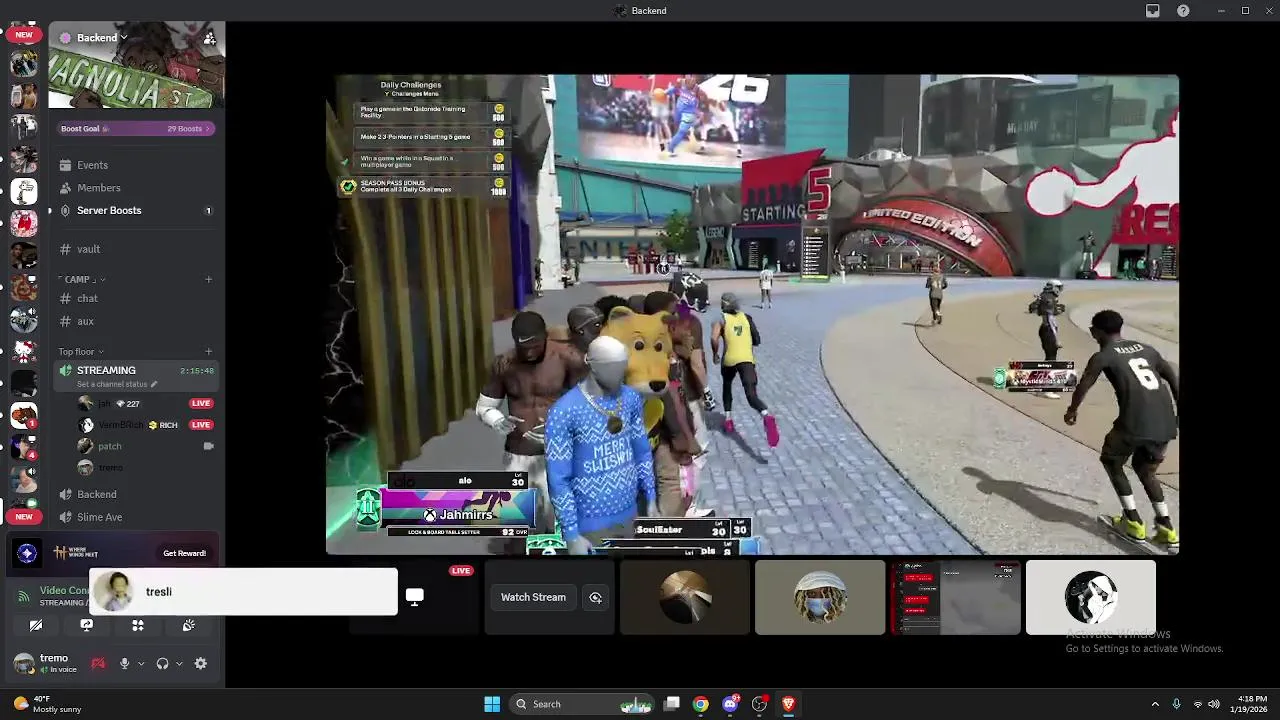
Task: Click the Watch Stream button
Action: tap(533, 597)
